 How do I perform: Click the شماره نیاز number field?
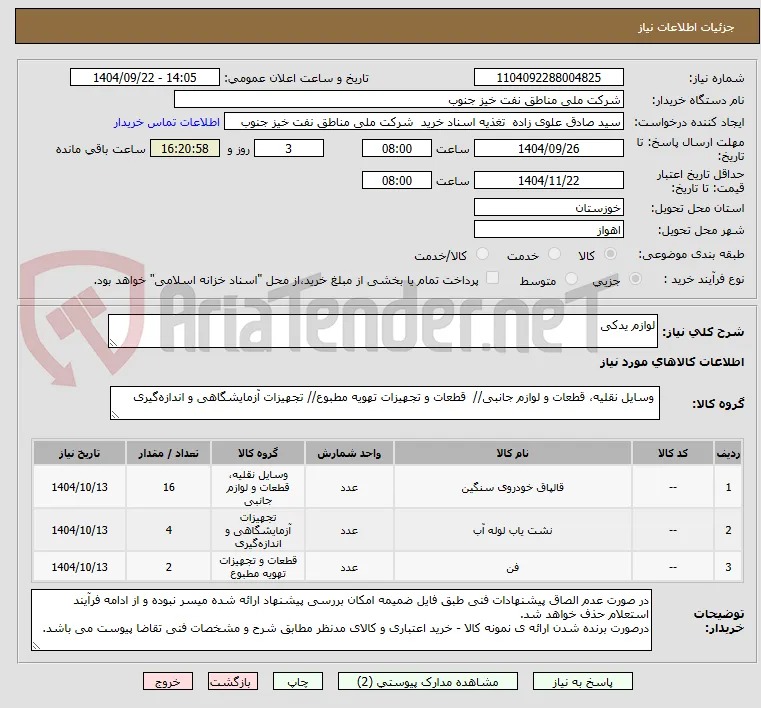[x=548, y=78]
